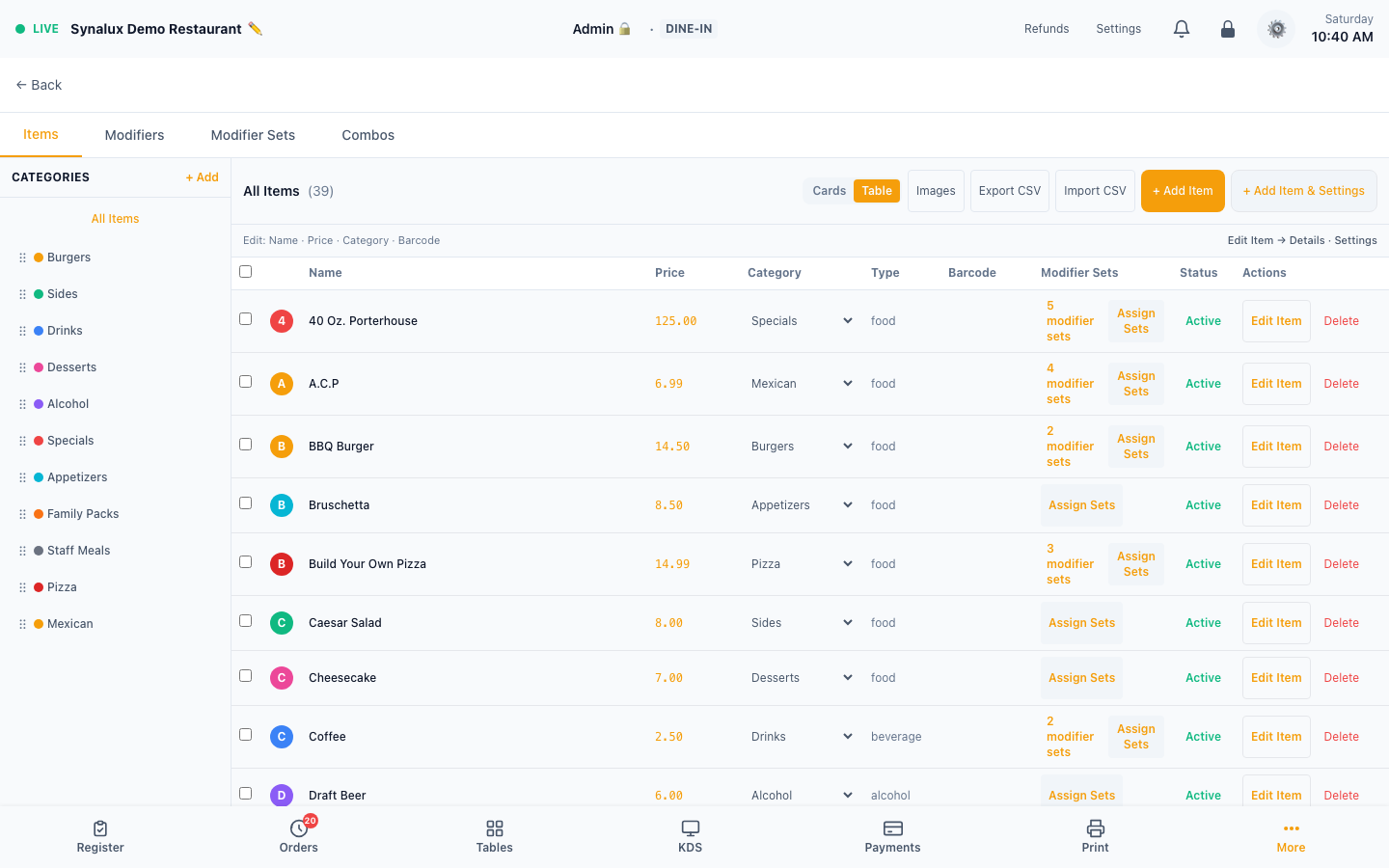
Task: Open the Burgers category dropdown for BBQ Burger
Action: 802,447
